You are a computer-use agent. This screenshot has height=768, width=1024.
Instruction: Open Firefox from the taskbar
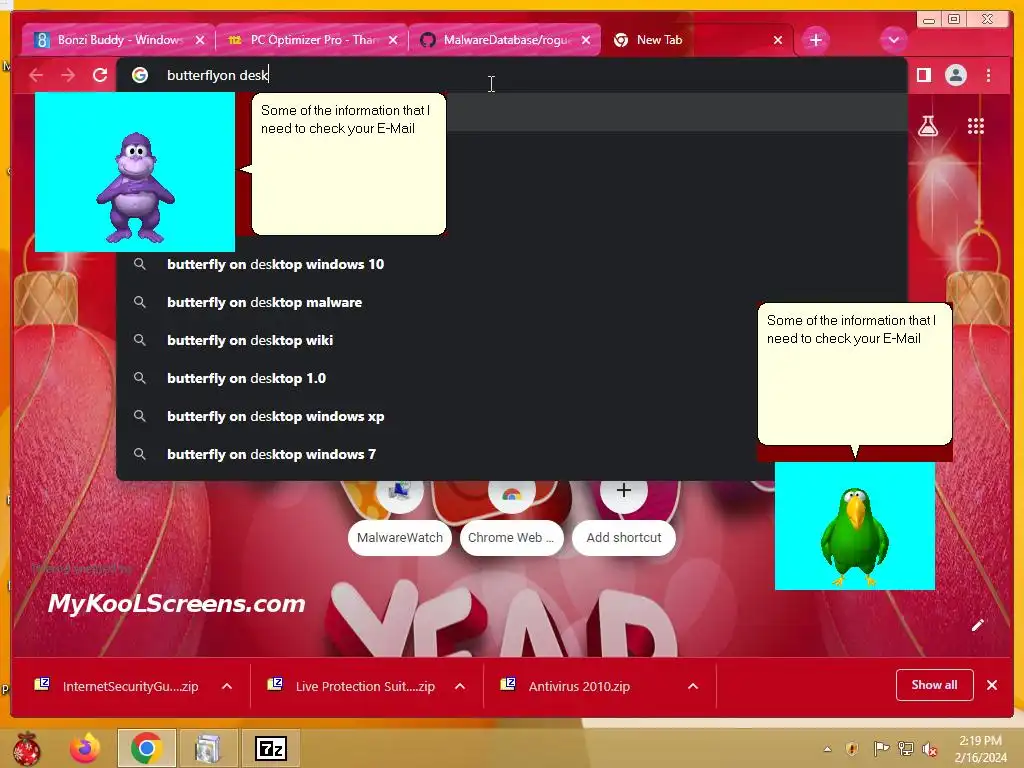click(x=86, y=748)
